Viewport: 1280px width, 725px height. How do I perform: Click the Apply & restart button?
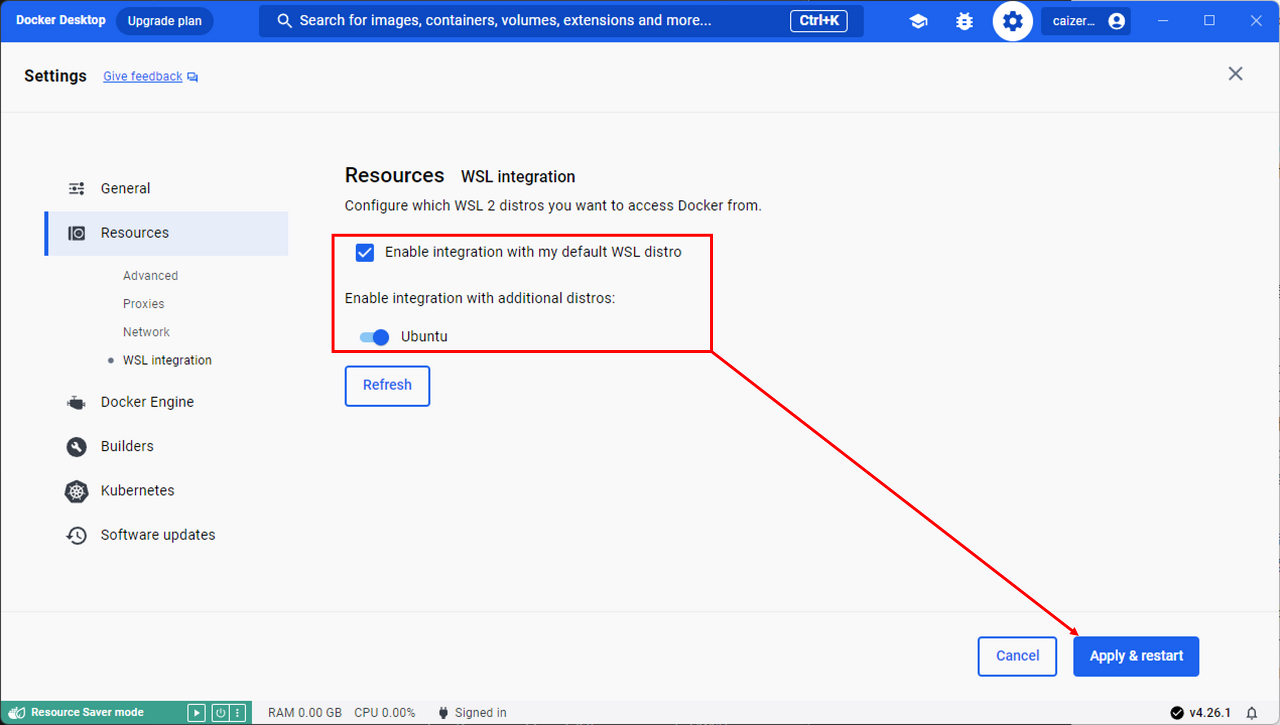[x=1136, y=656]
